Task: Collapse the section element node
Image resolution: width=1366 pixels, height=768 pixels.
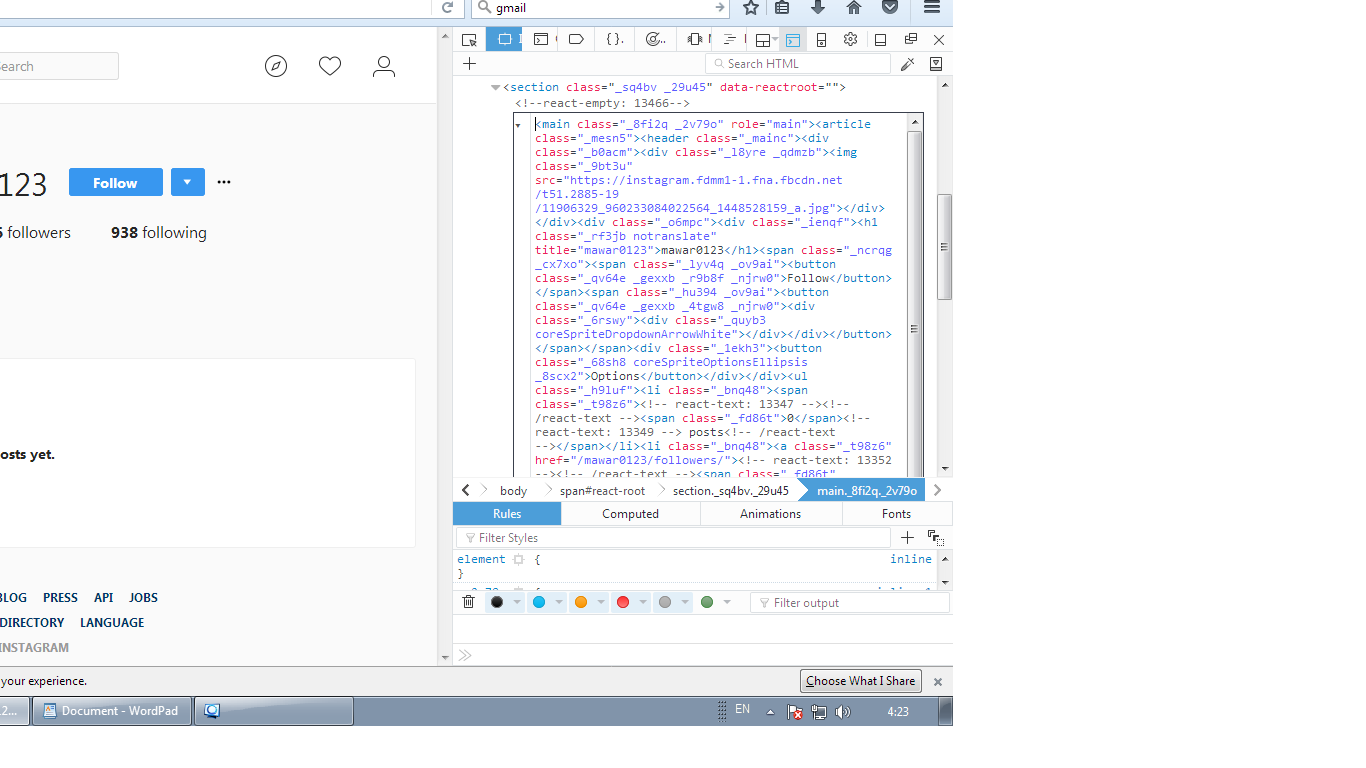Action: (x=495, y=88)
